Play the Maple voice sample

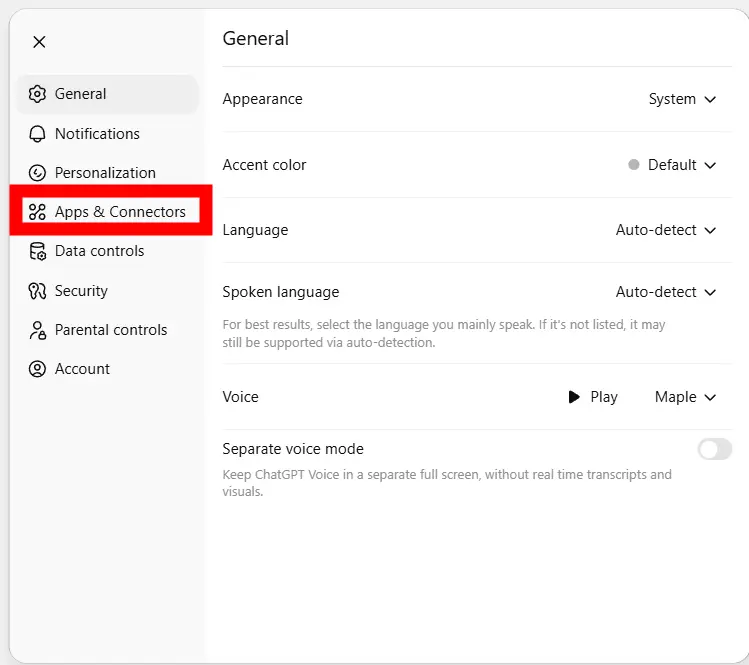593,397
